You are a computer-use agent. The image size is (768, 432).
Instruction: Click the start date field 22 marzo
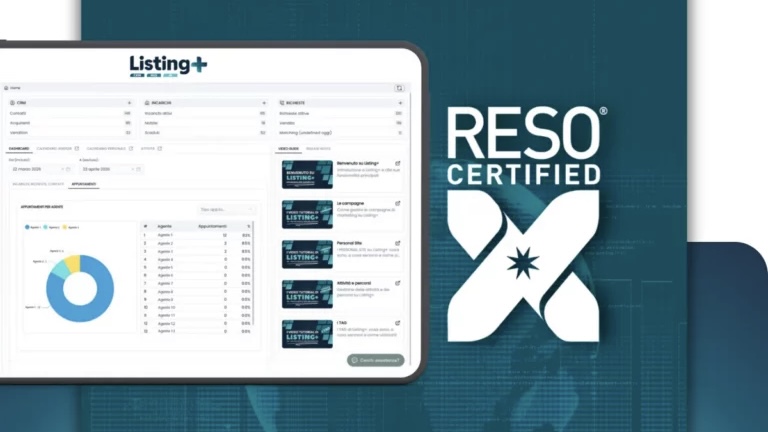point(41,169)
